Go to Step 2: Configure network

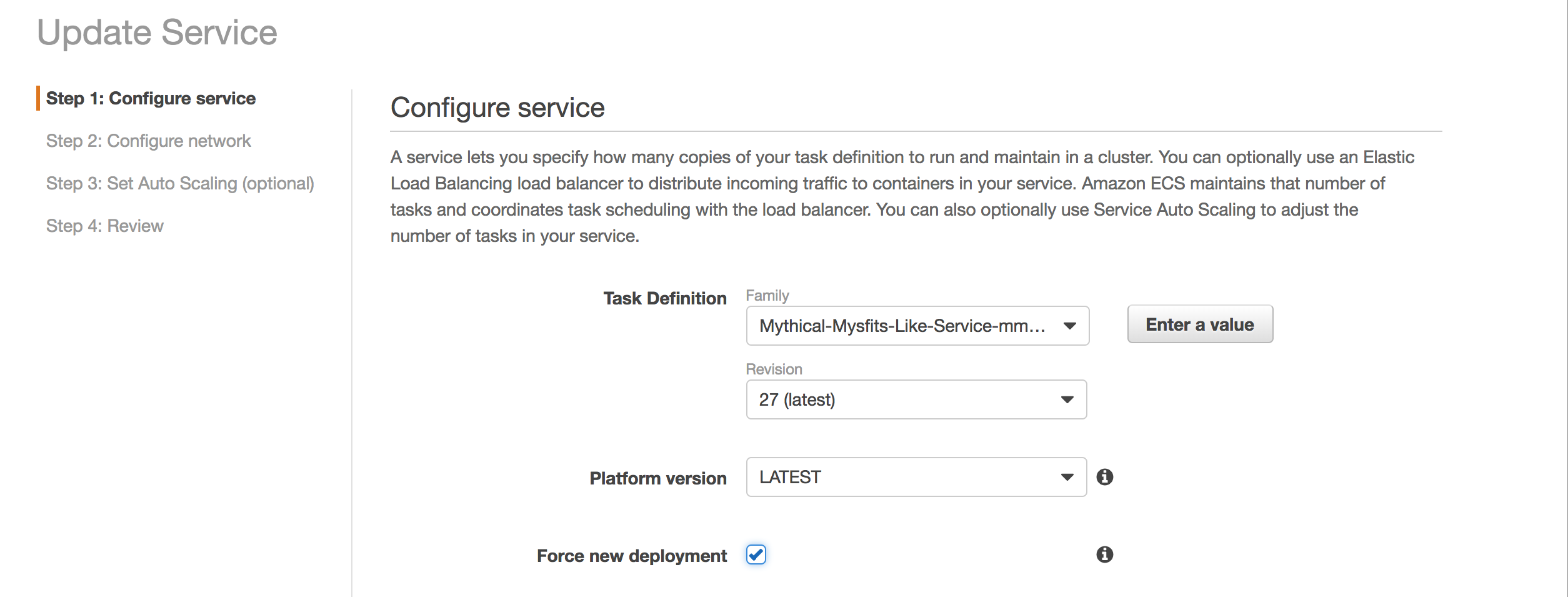pos(148,141)
